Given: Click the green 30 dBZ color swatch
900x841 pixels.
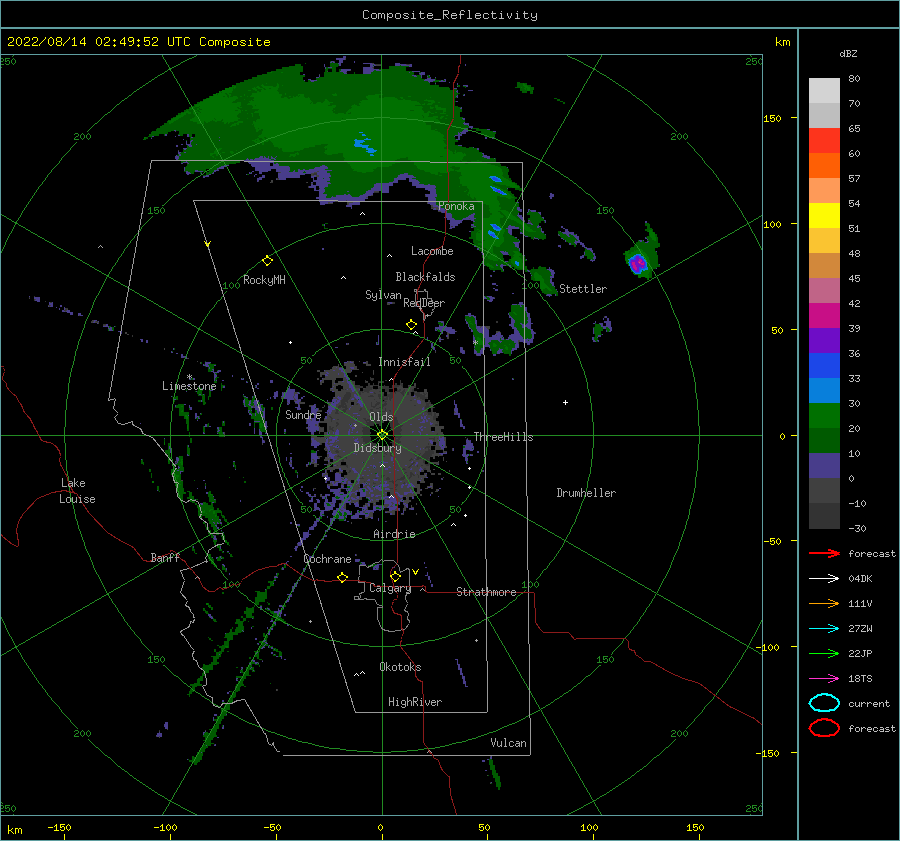Looking at the screenshot, I should click(x=824, y=416).
